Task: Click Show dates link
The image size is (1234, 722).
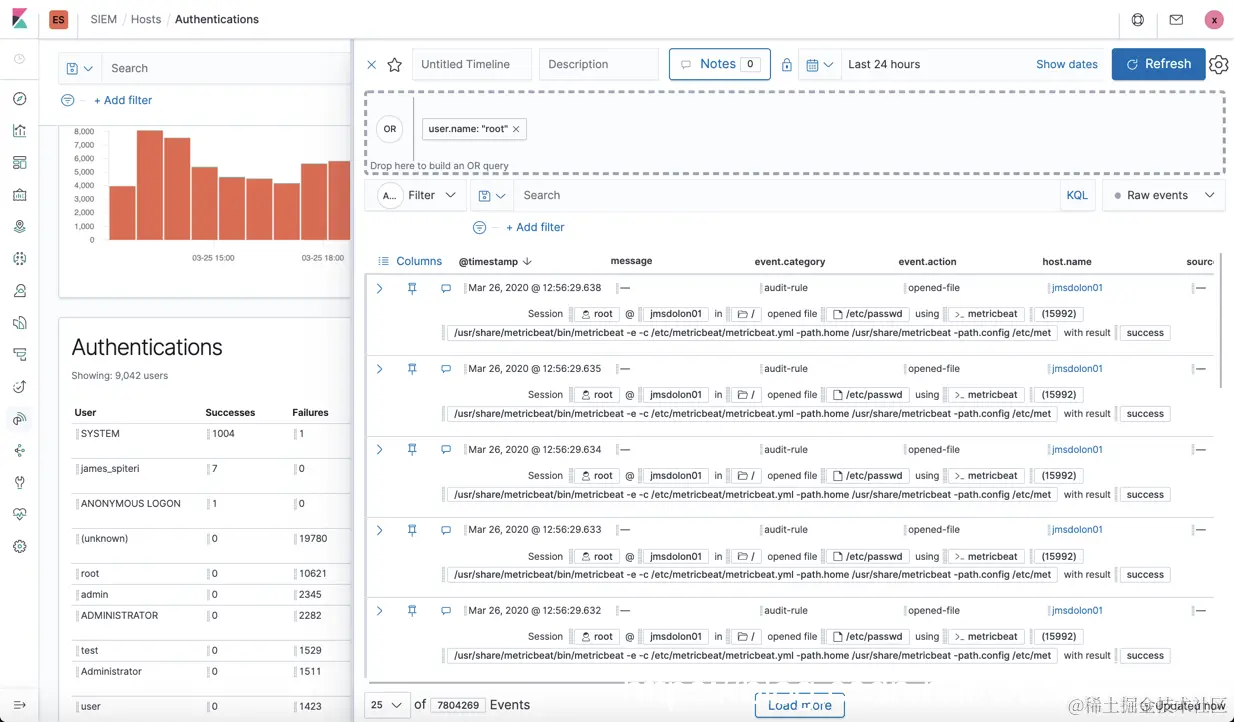Action: tap(1066, 64)
